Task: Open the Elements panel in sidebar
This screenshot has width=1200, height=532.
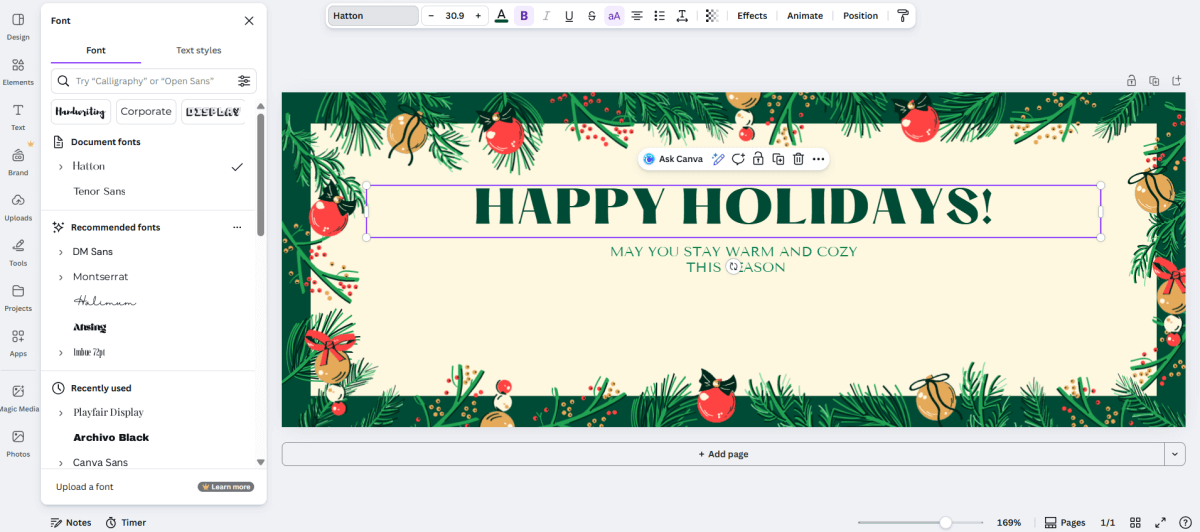Action: (x=18, y=70)
